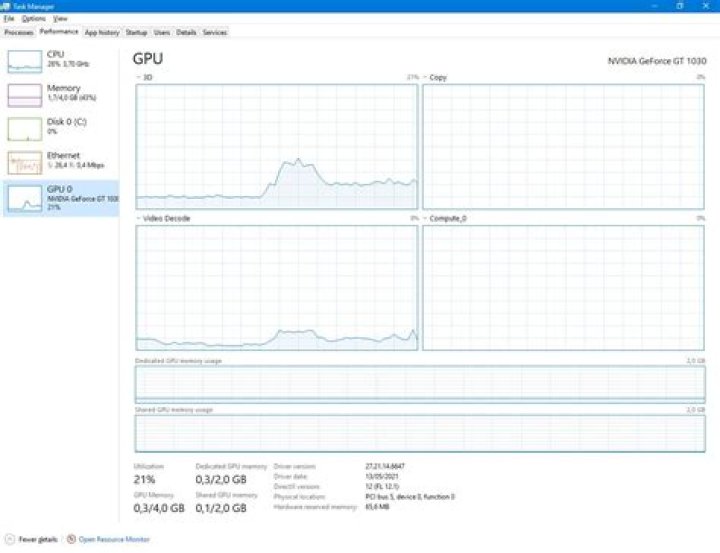Open the Options menu

(x=34, y=19)
